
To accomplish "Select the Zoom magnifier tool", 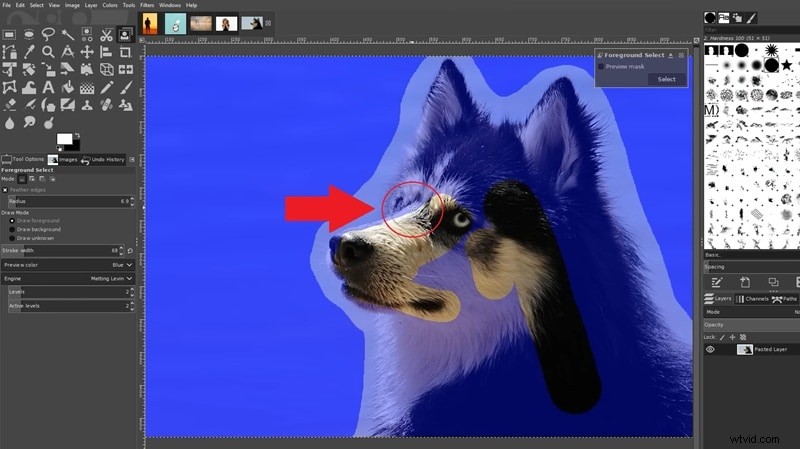I will tap(48, 52).
